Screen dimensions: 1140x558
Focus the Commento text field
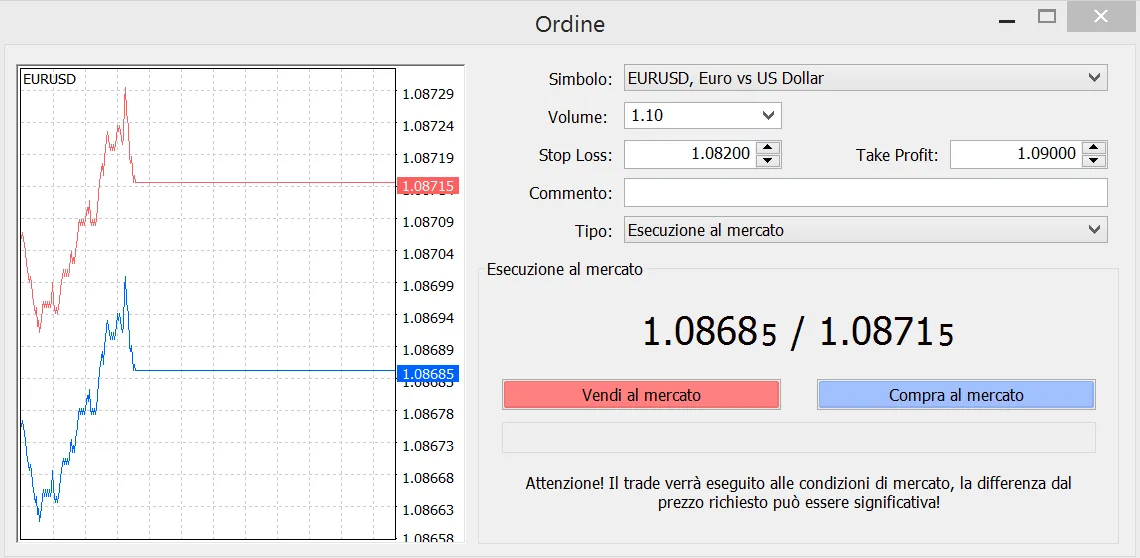coord(865,193)
